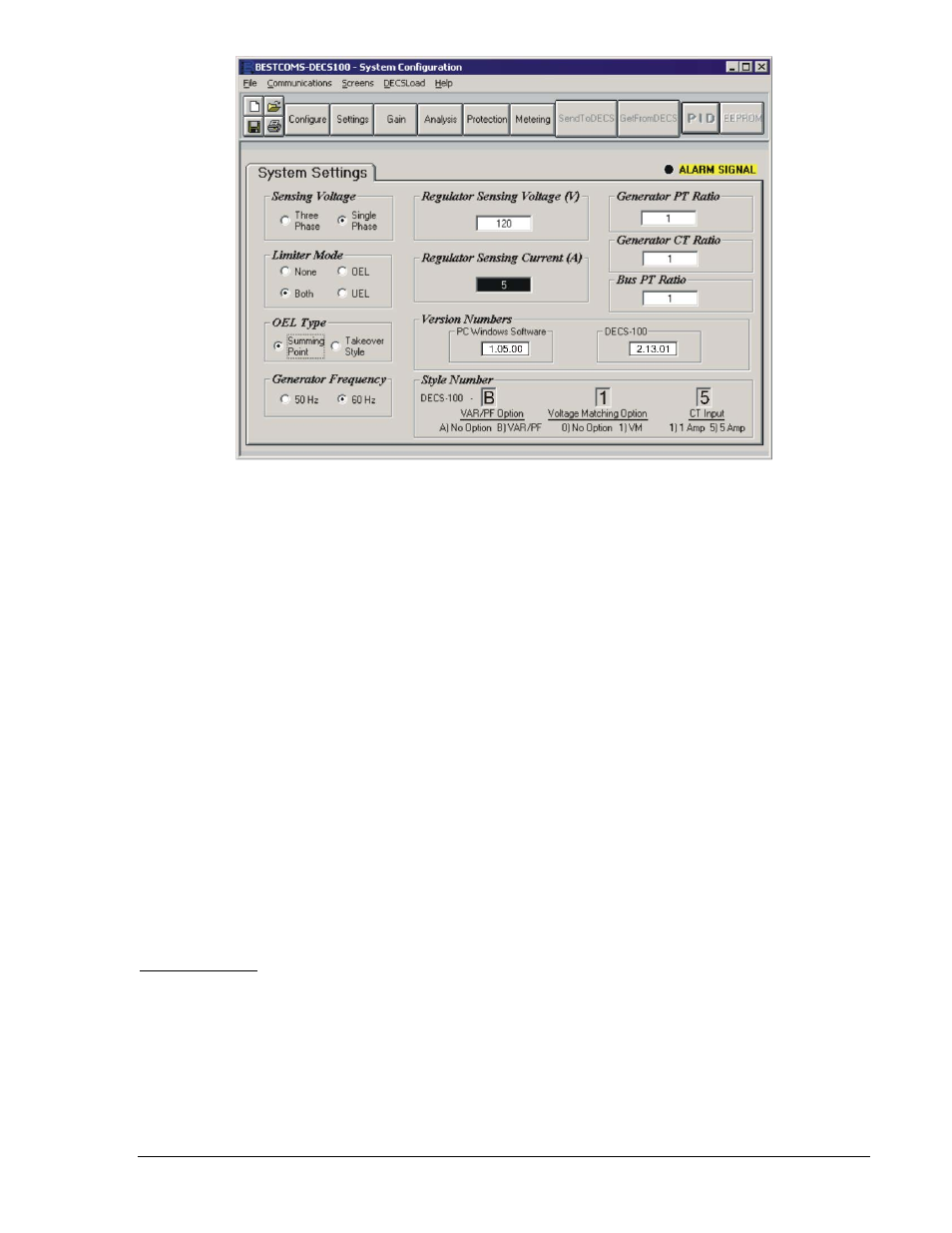Click the VAR/PF Option style box B
The height and width of the screenshot is (1233, 952).
click(x=489, y=397)
